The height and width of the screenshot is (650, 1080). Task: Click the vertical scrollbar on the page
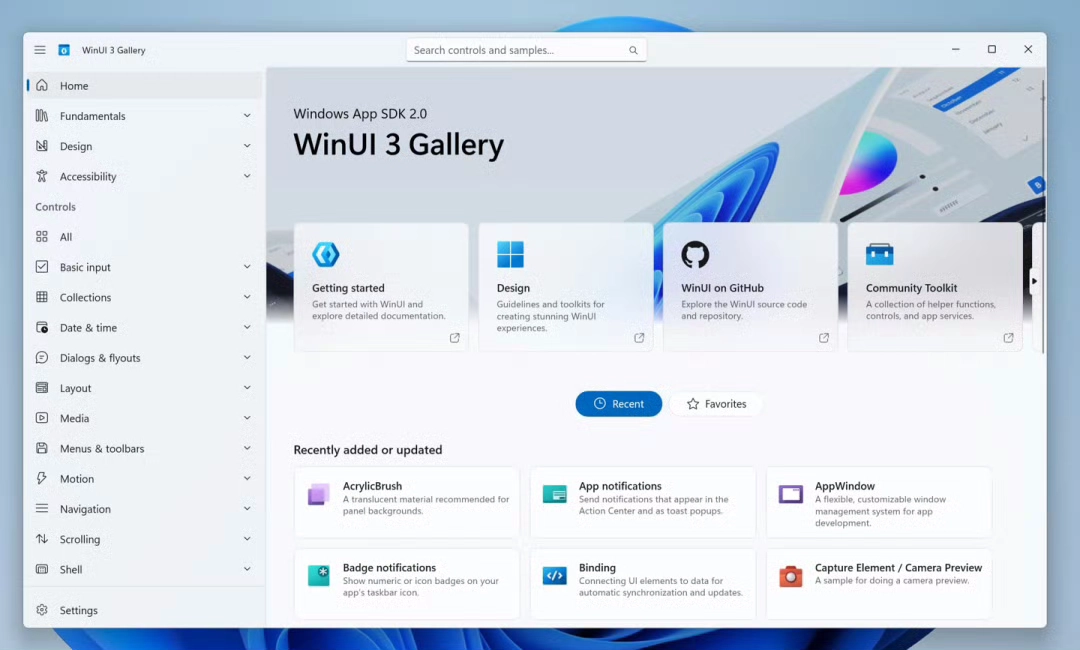click(1043, 217)
